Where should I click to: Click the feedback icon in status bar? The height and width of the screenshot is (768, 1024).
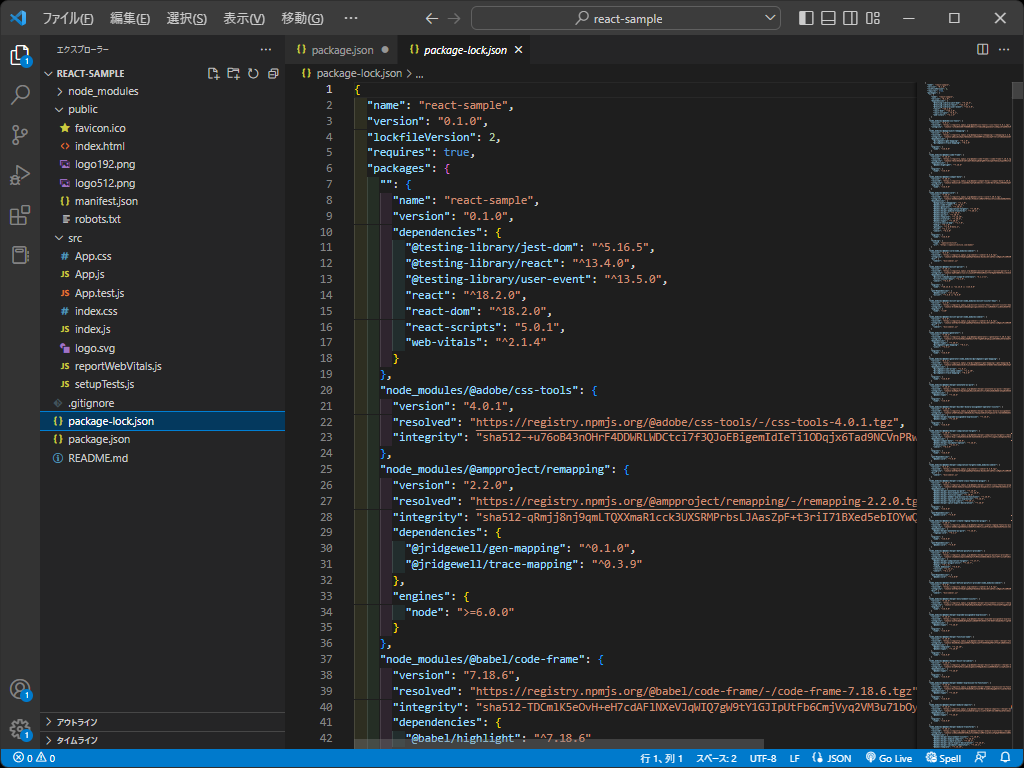pos(980,758)
